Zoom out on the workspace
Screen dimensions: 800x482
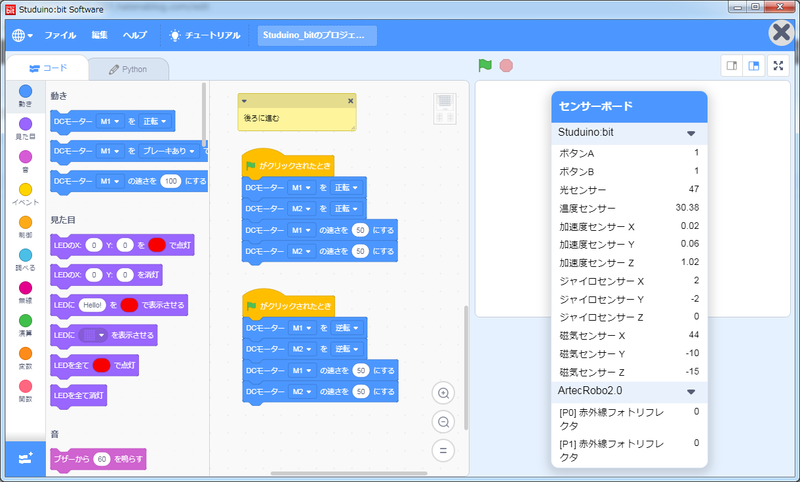pos(443,422)
